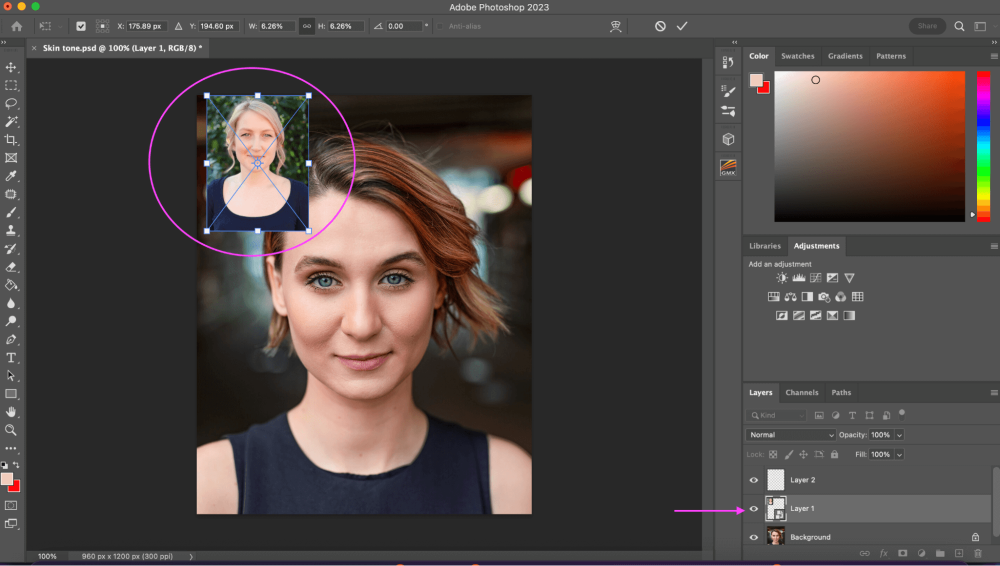Commit the transform with the checkmark

[x=682, y=26]
